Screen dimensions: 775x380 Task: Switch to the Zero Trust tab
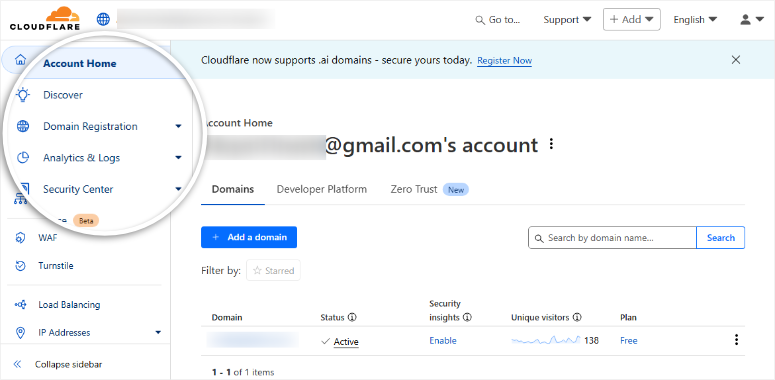point(429,189)
